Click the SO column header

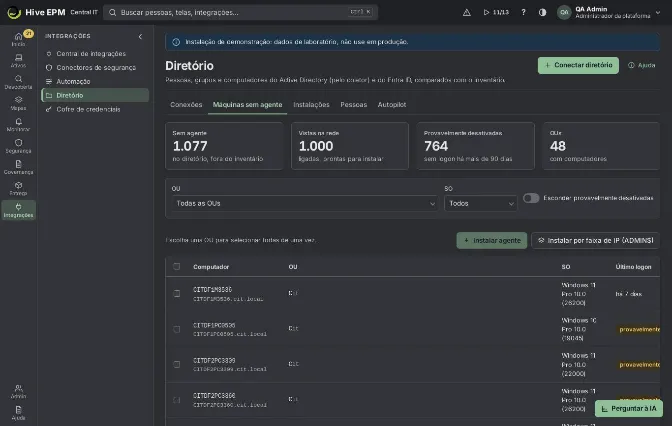pyautogui.click(x=566, y=267)
